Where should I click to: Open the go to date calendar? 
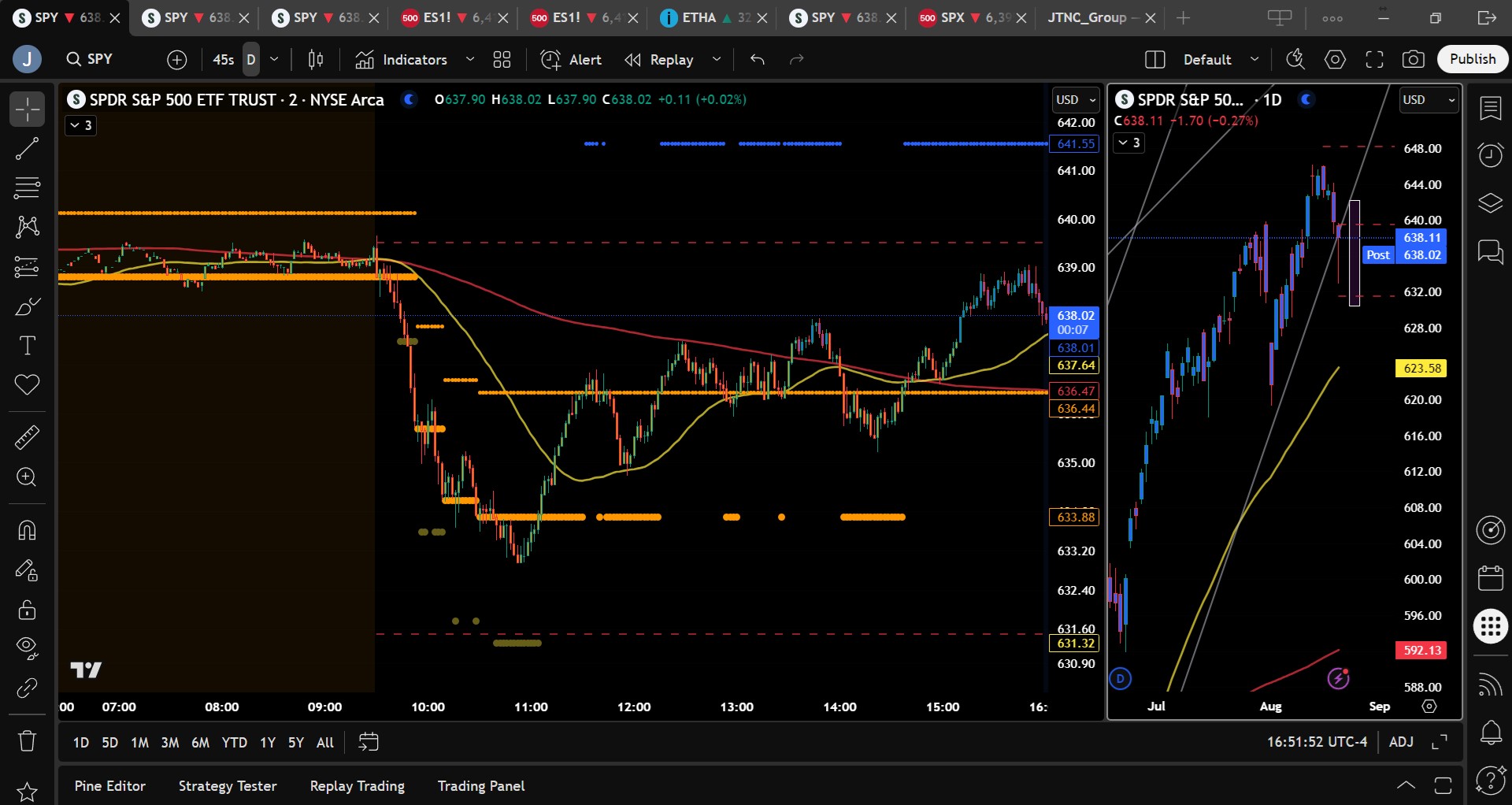[x=369, y=742]
